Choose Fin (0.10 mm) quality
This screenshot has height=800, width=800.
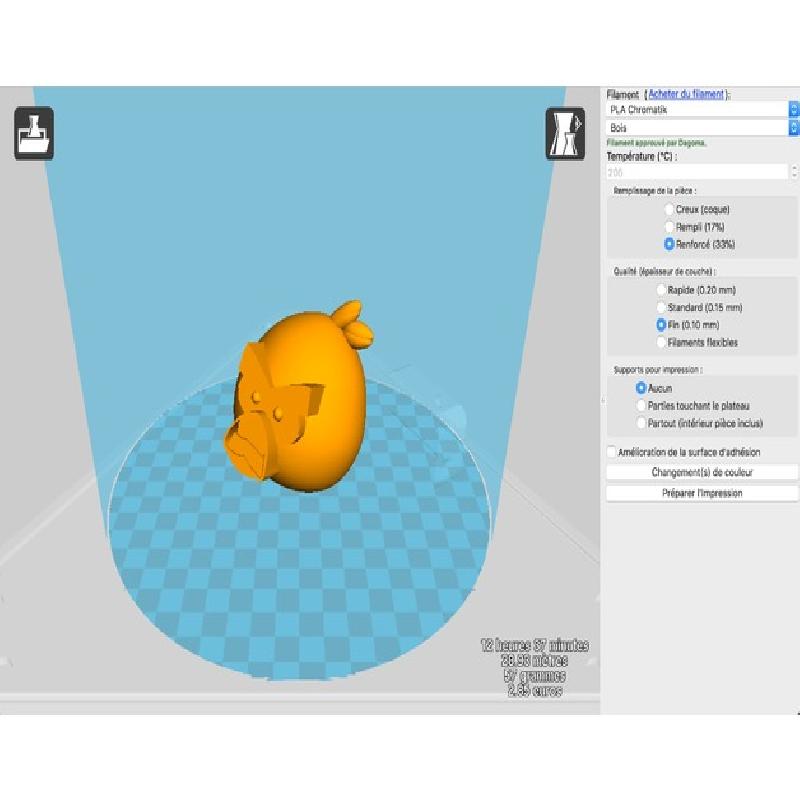[x=688, y=324]
